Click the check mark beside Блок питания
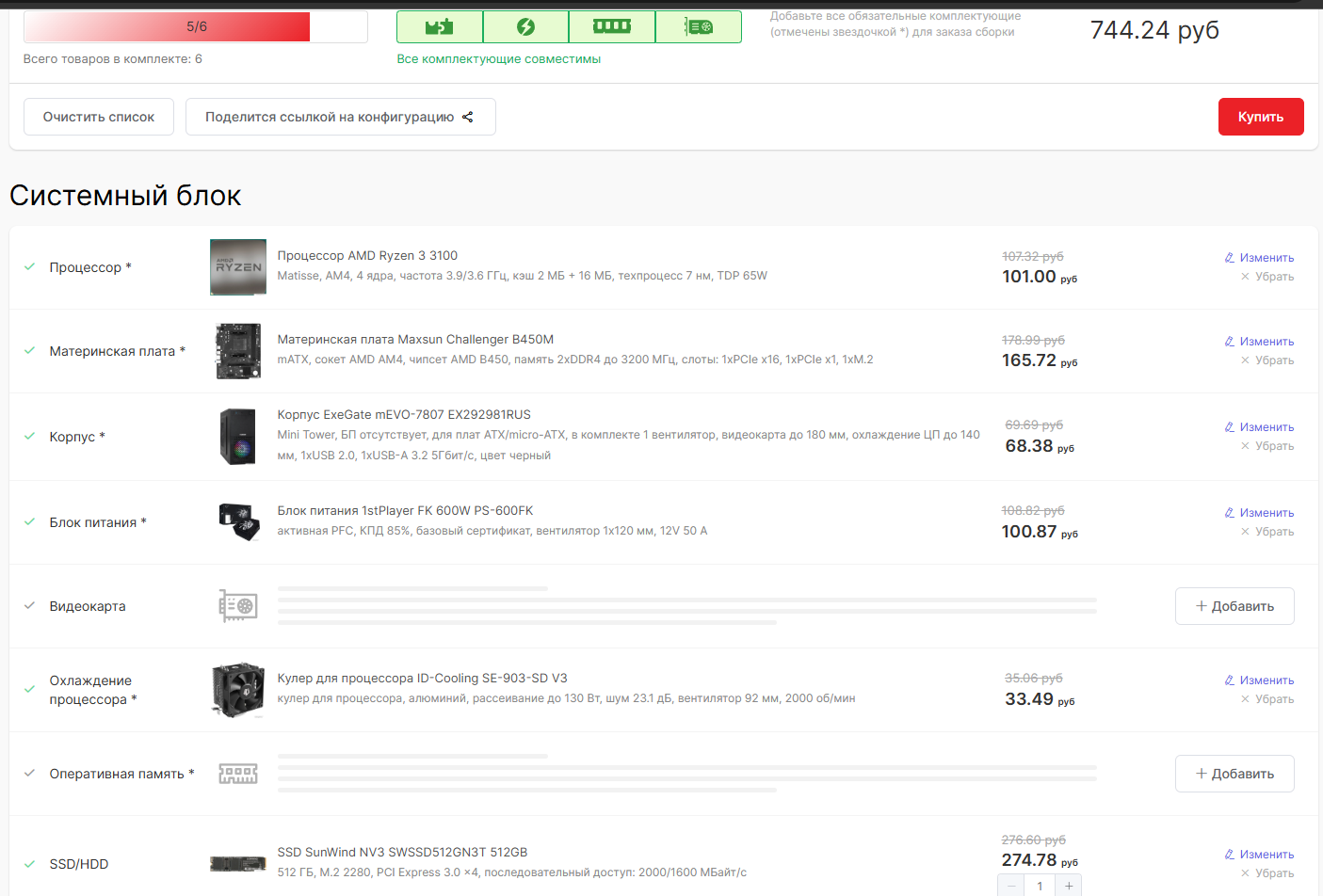Screen dimensions: 1323x896 tap(30, 522)
